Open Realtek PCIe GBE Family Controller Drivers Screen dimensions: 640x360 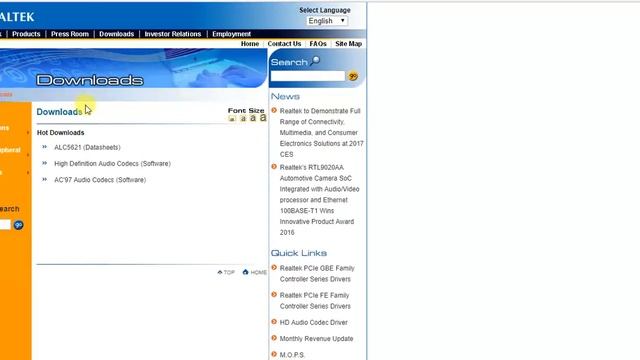coord(317,274)
